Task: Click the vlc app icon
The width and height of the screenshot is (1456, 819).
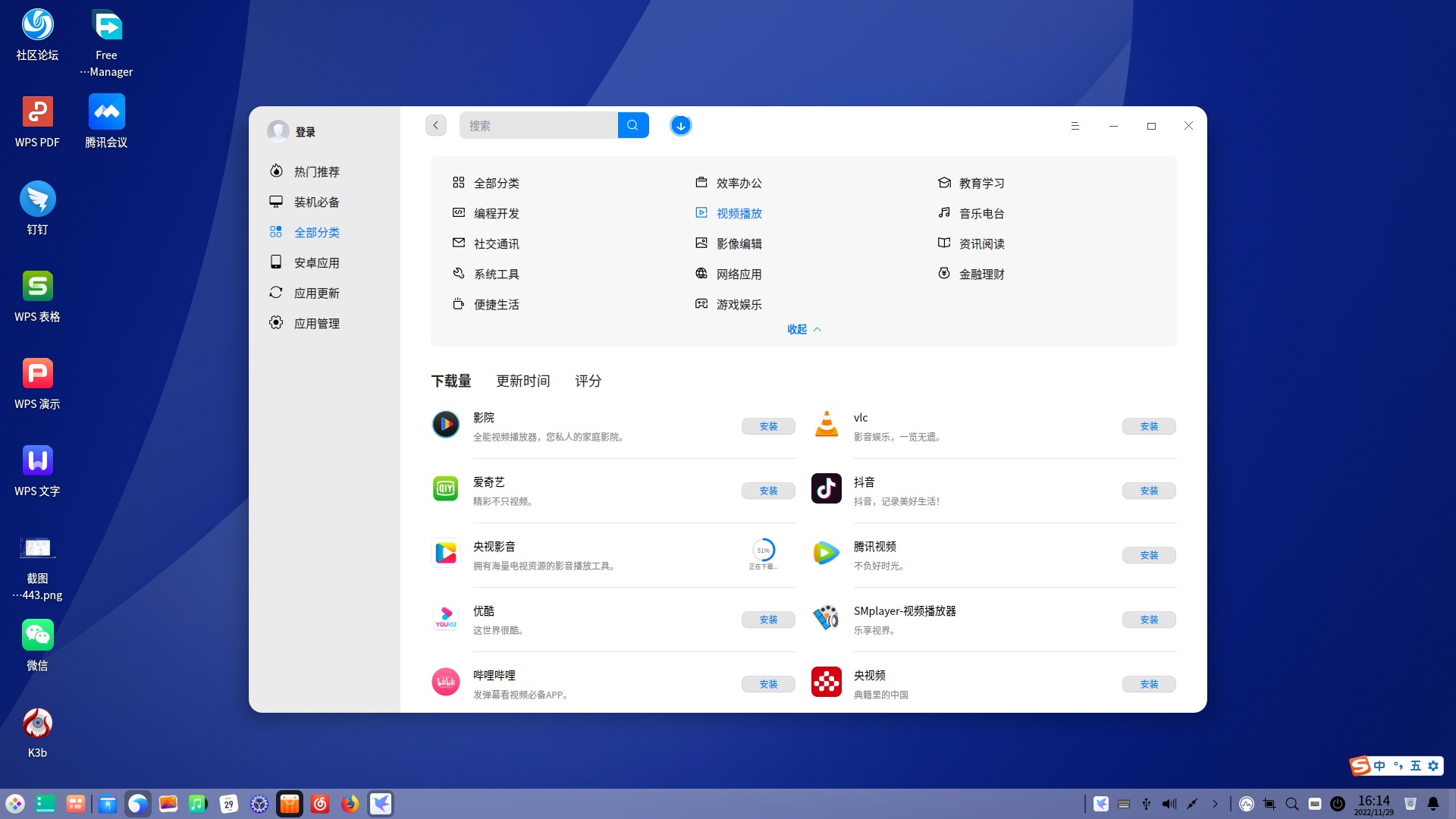Action: (x=827, y=425)
